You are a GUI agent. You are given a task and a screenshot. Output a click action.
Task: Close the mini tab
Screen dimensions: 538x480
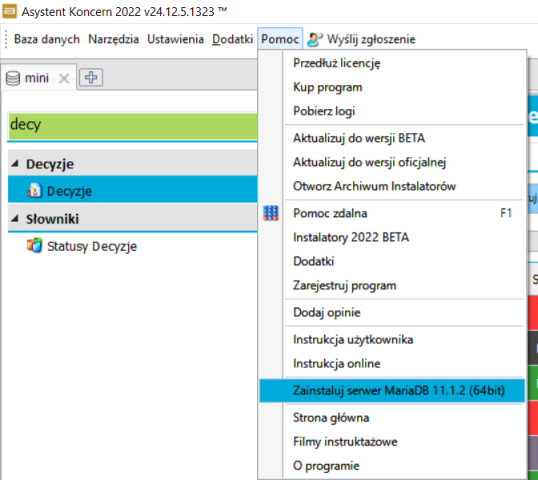pos(64,79)
